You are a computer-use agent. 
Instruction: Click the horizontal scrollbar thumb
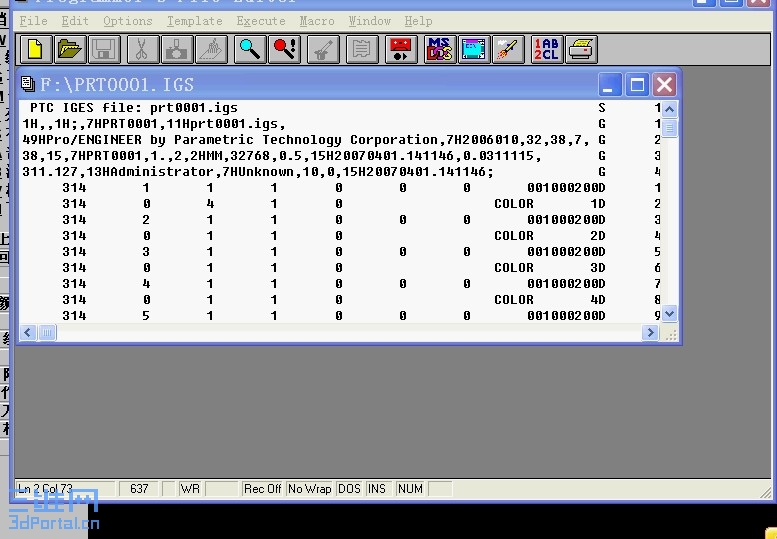(x=47, y=332)
